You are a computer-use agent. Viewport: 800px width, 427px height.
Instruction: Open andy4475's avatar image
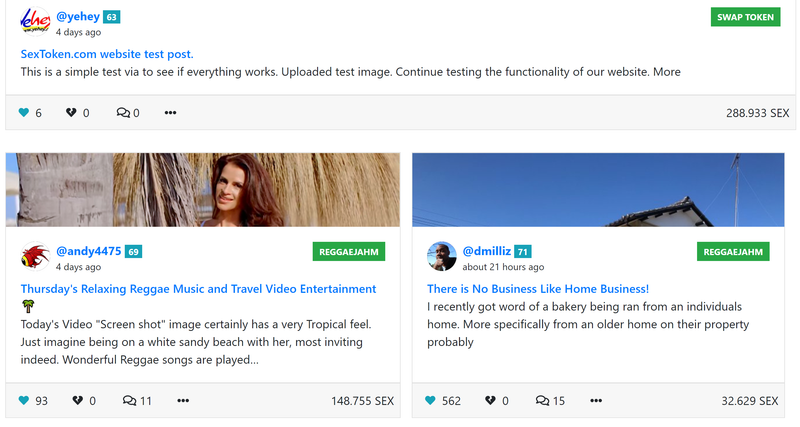[35, 257]
